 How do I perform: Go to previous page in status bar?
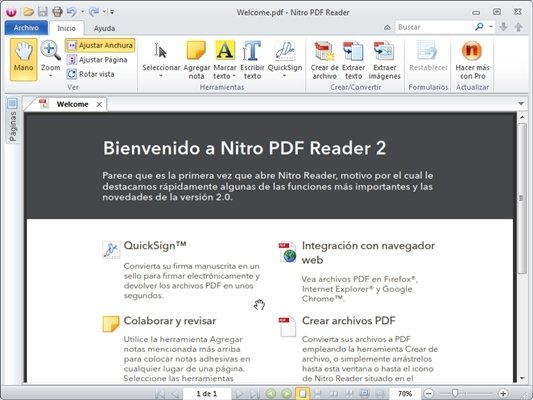coord(175,394)
